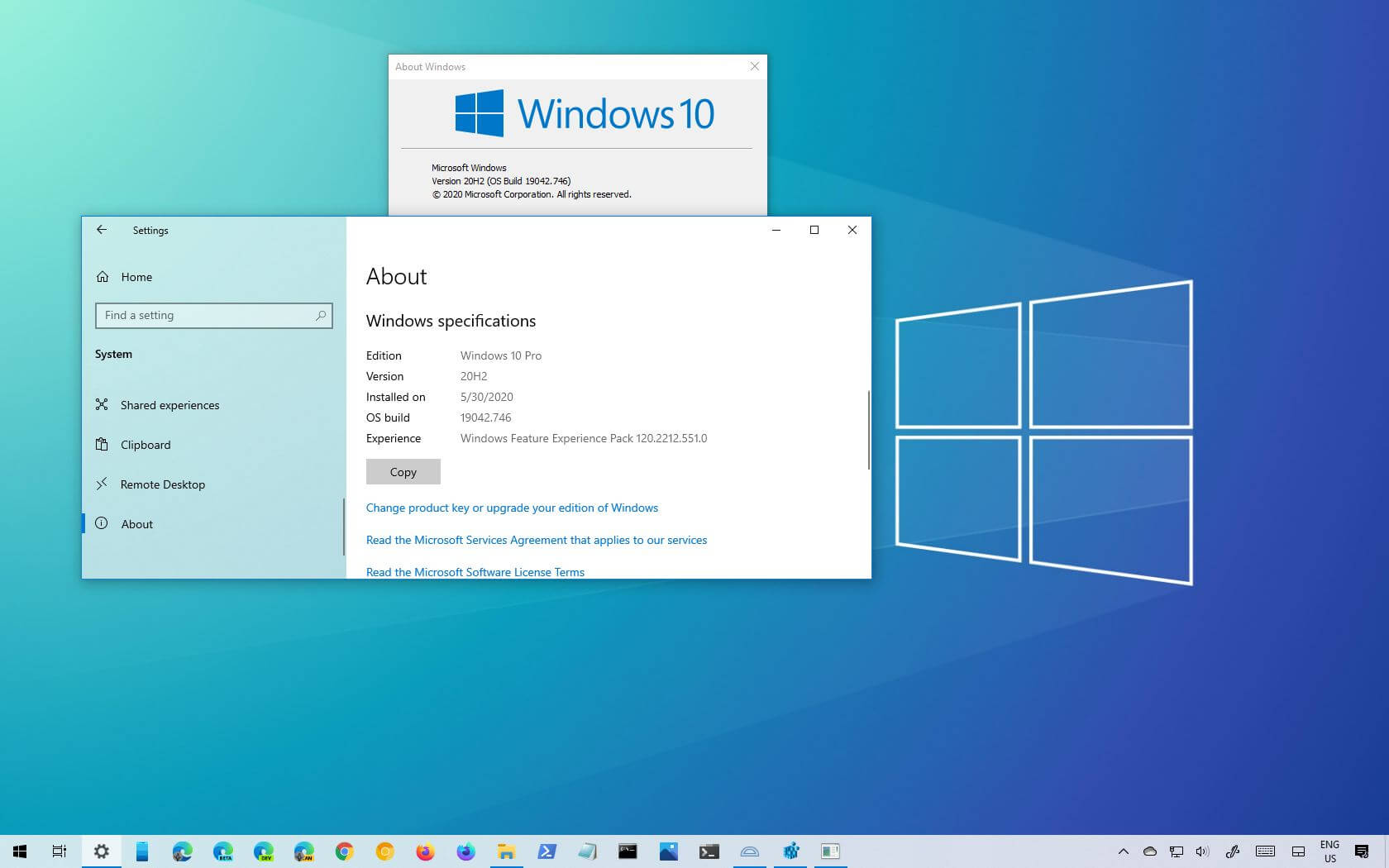This screenshot has height=868, width=1389.
Task: Open the protractor-shaped taskbar app icon
Action: 749,851
